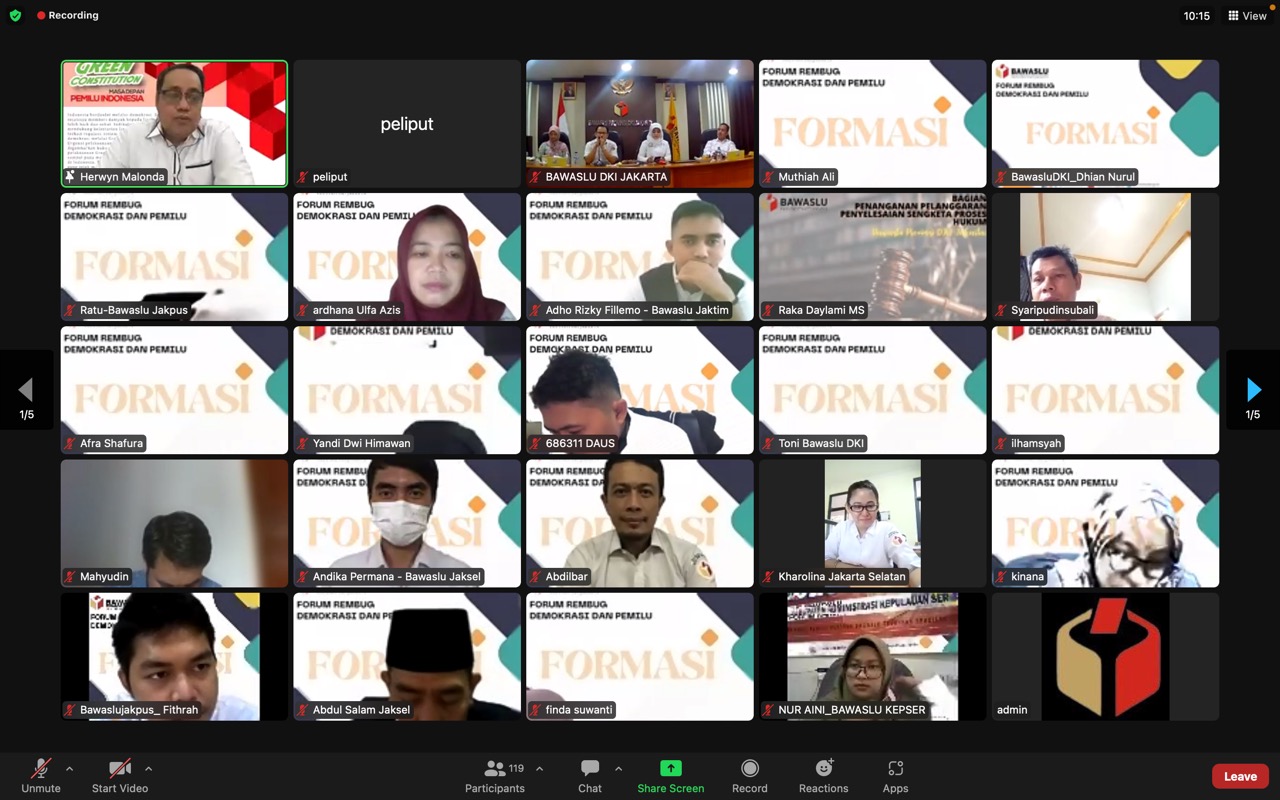
Task: Open the View layout menu
Action: pos(1247,16)
